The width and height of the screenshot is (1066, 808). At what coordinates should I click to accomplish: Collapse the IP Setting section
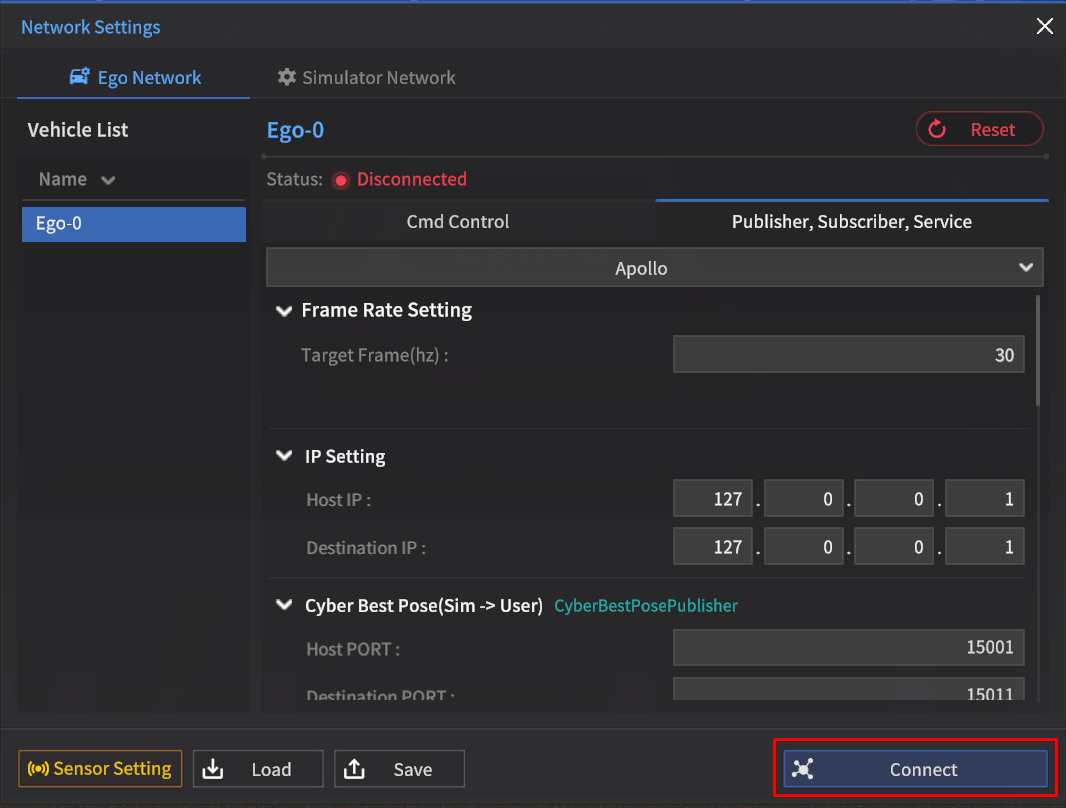283,457
